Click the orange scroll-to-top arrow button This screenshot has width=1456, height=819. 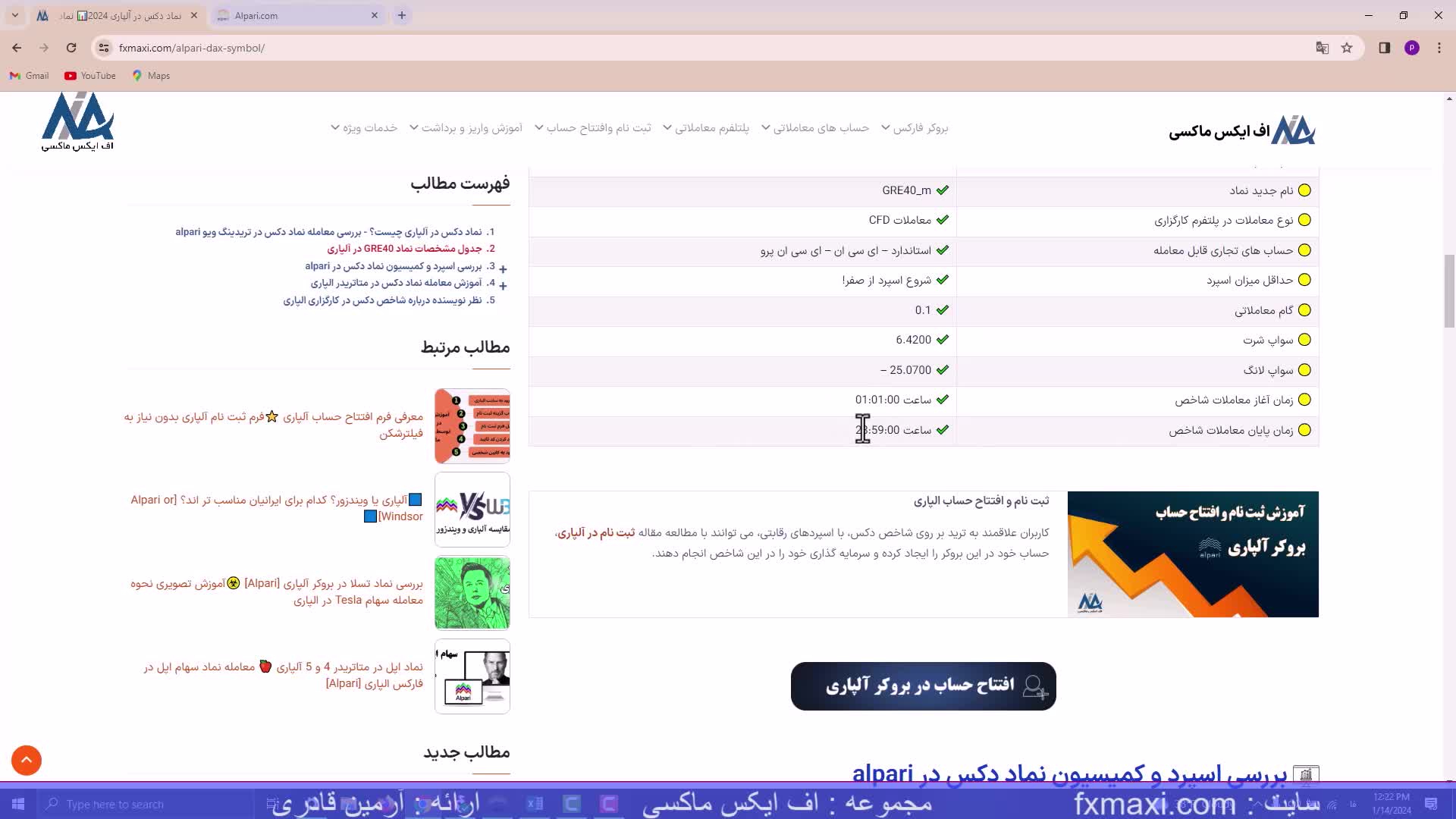click(27, 760)
